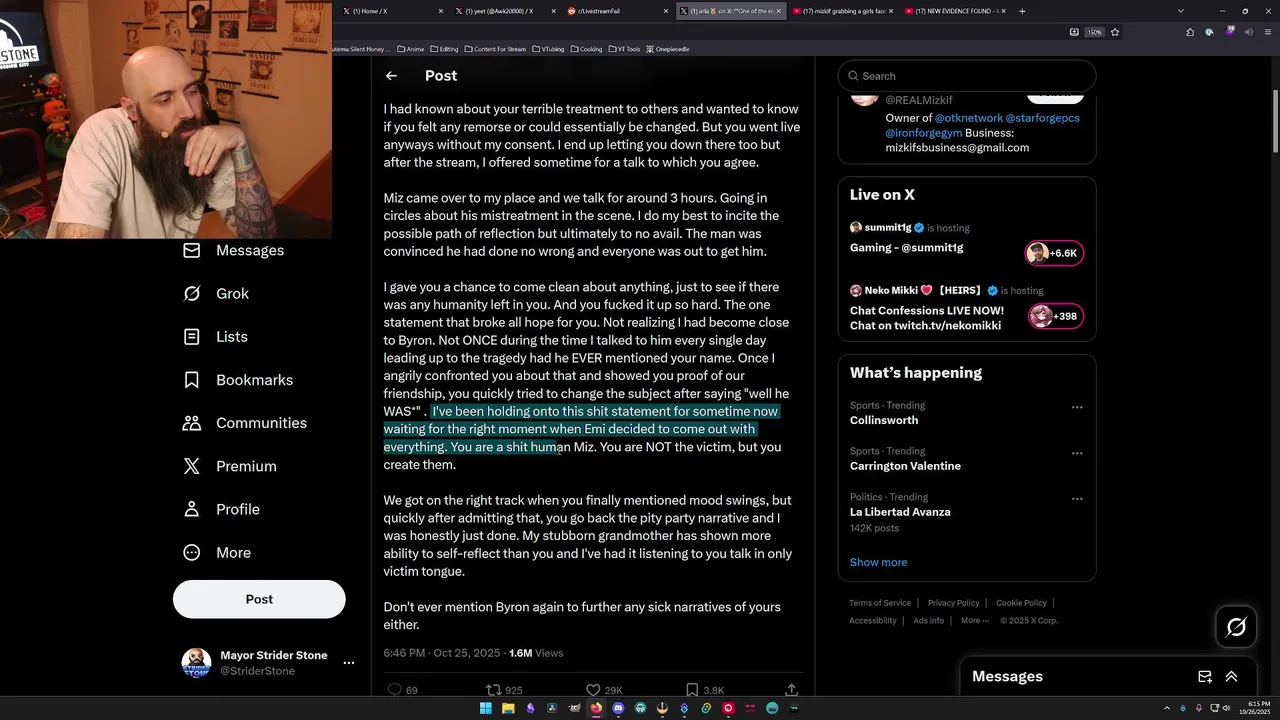Image resolution: width=1280 pixels, height=720 pixels.
Task: Switch to the Home / X browser tab
Action: coord(391,11)
